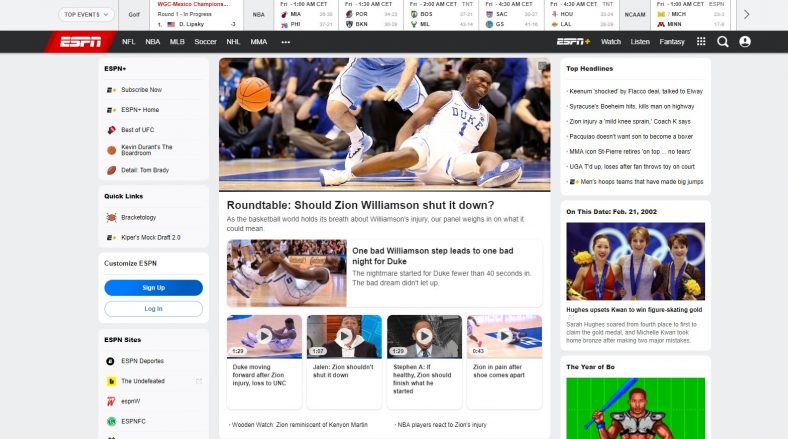Open the HOU vs LAL scoreboard game
The height and width of the screenshot is (439, 788).
[581, 15]
